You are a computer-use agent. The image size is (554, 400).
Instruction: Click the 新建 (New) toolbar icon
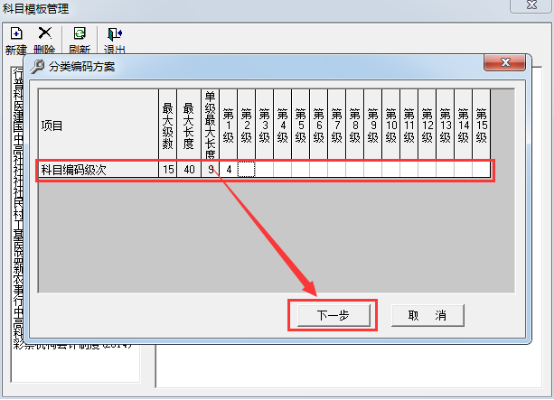16,34
